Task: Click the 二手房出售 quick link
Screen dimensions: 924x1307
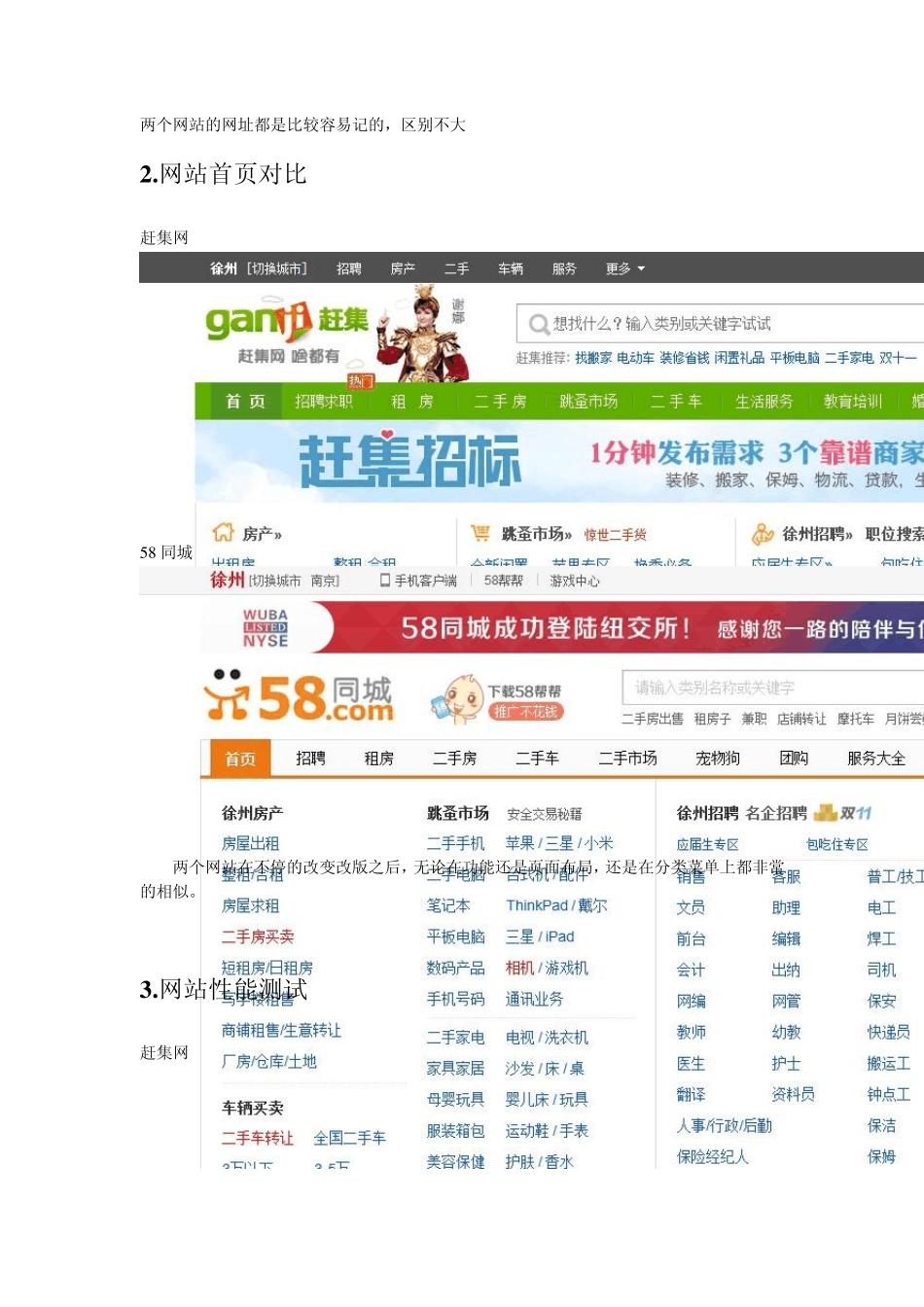Action: pyautogui.click(x=652, y=719)
